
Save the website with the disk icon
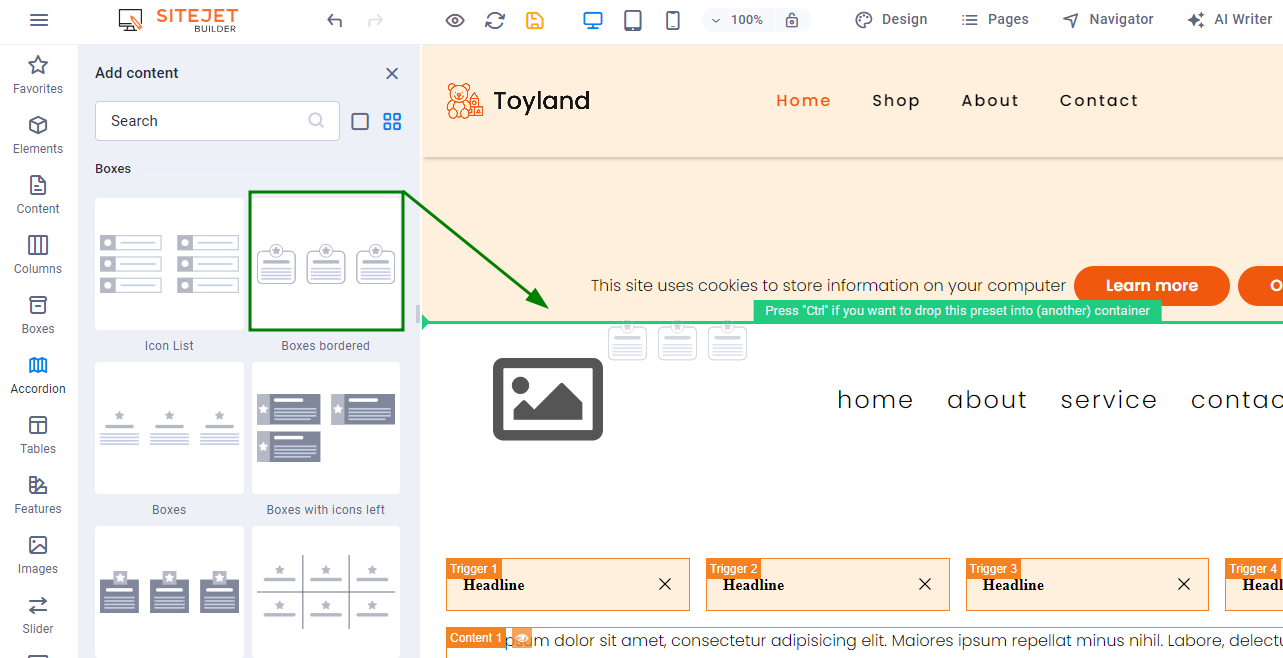pyautogui.click(x=535, y=20)
